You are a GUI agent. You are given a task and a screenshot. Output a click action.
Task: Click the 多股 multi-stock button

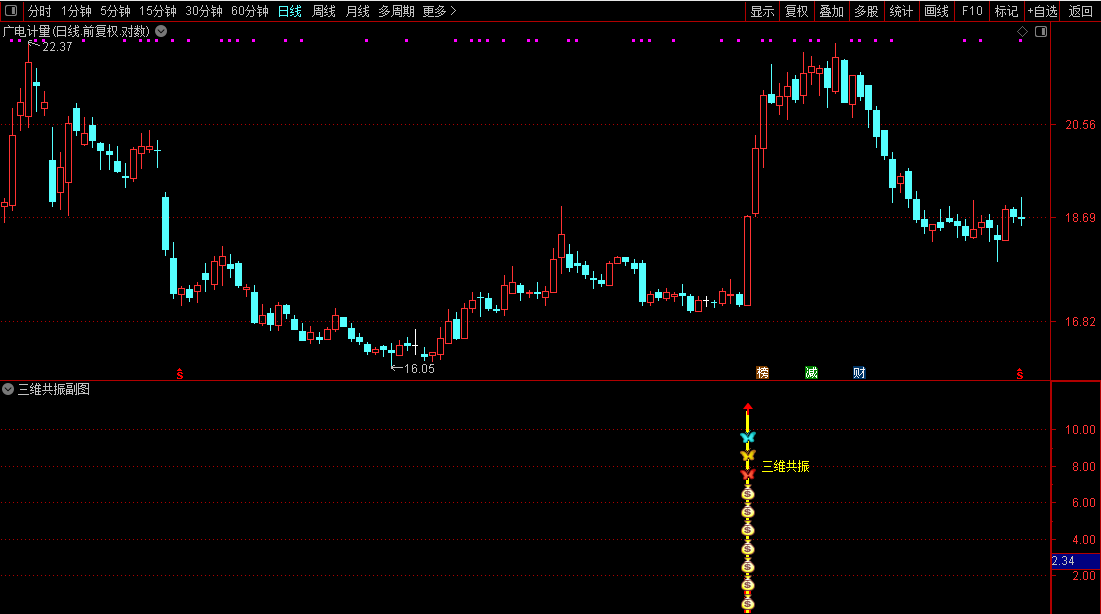[866, 11]
